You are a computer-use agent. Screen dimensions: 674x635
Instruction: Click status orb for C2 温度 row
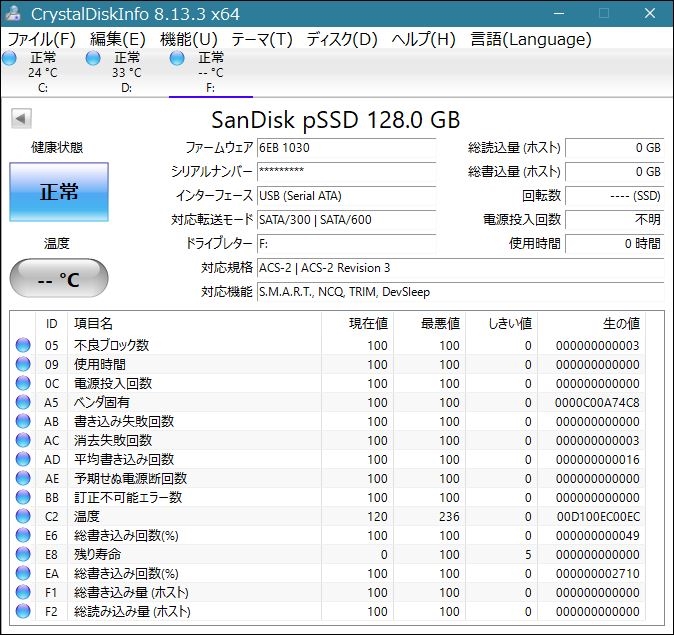[23, 516]
